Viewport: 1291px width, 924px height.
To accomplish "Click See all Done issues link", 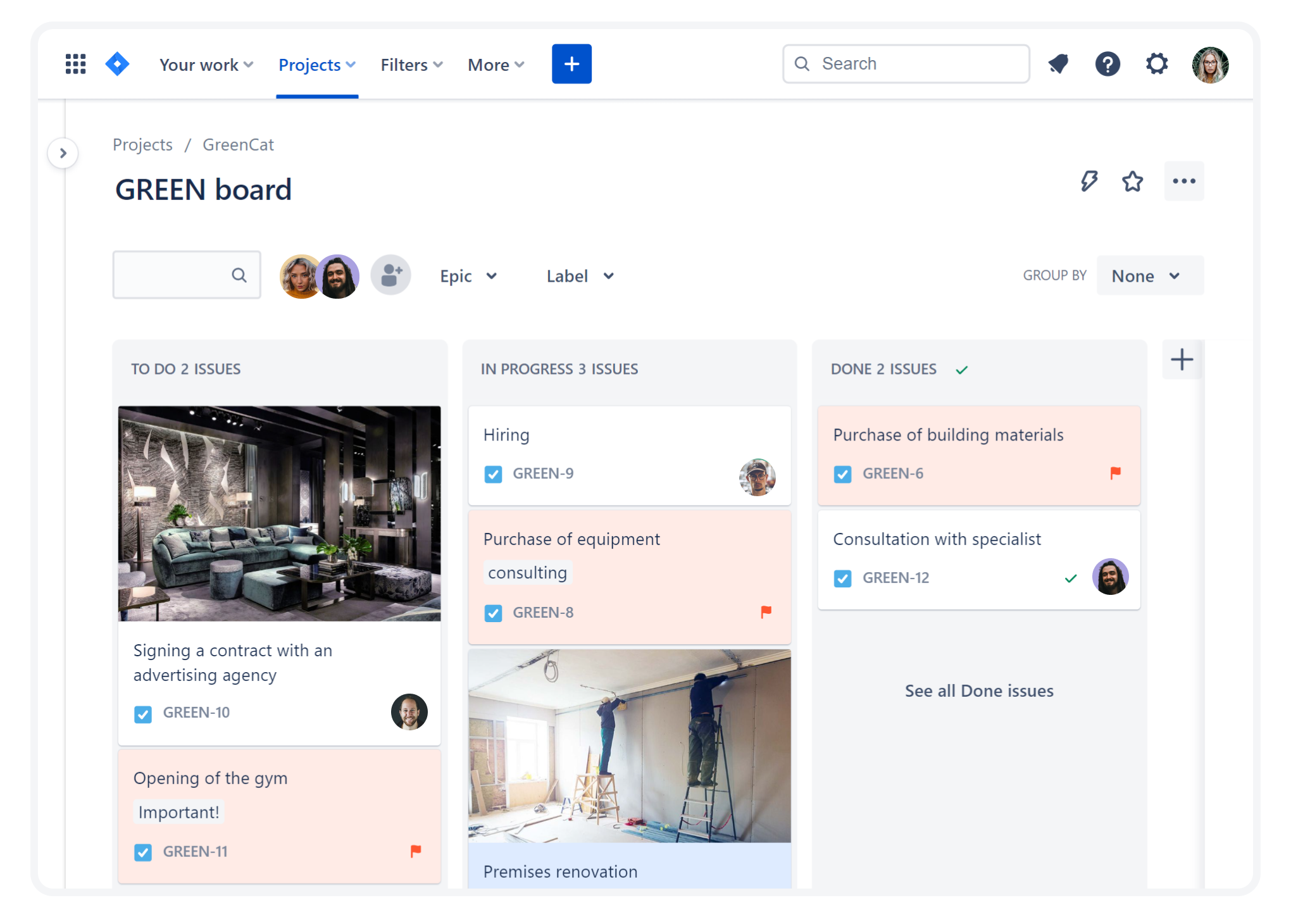I will [979, 690].
